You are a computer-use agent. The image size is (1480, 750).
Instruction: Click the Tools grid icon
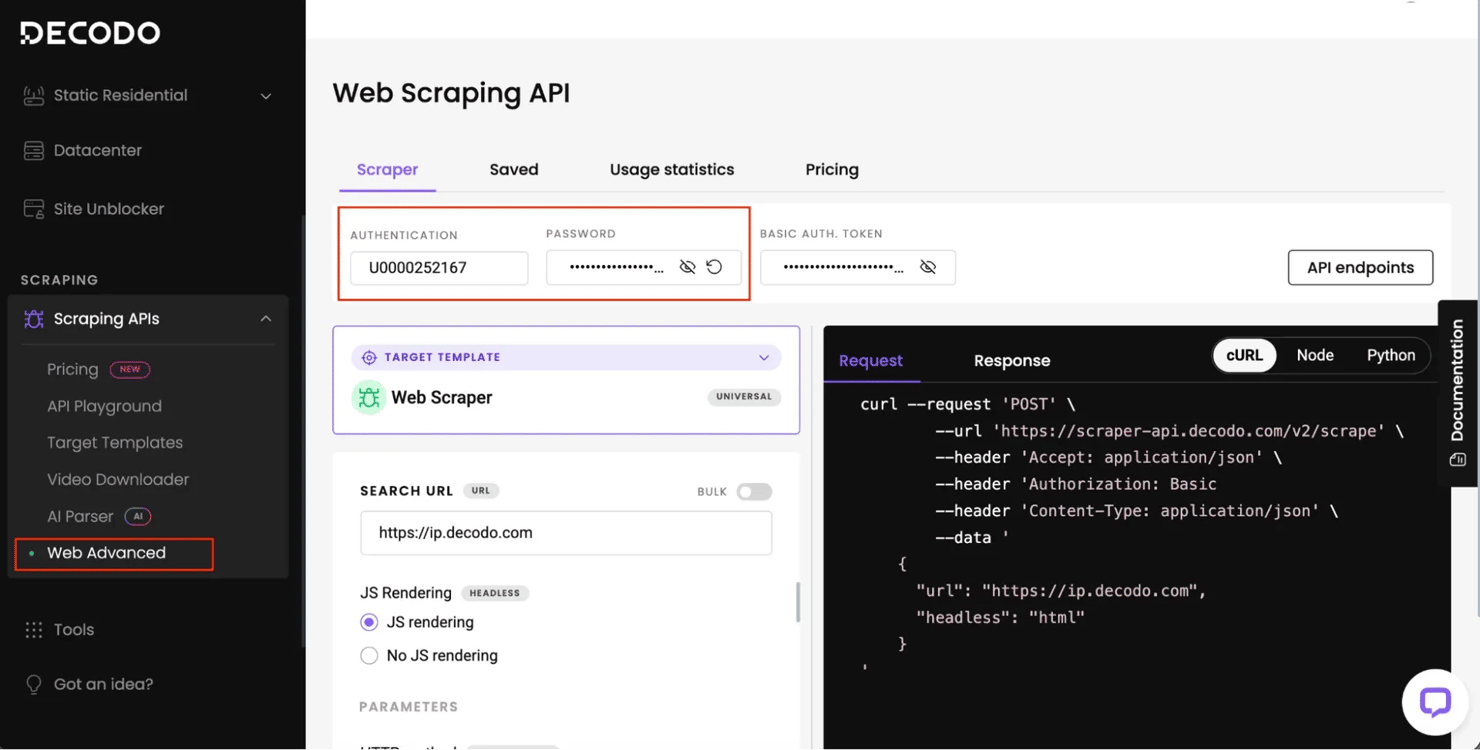[34, 630]
